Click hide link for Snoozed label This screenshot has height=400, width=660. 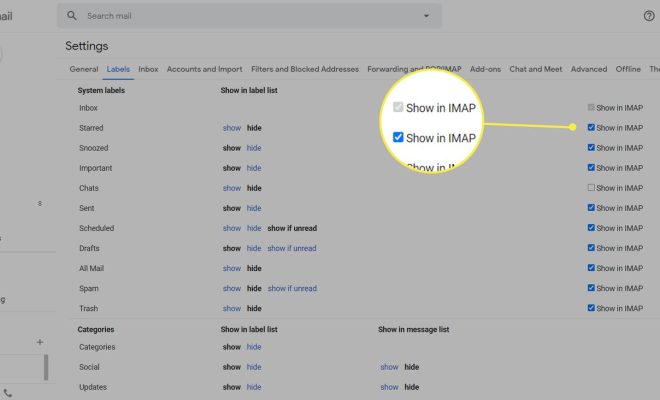[254, 148]
